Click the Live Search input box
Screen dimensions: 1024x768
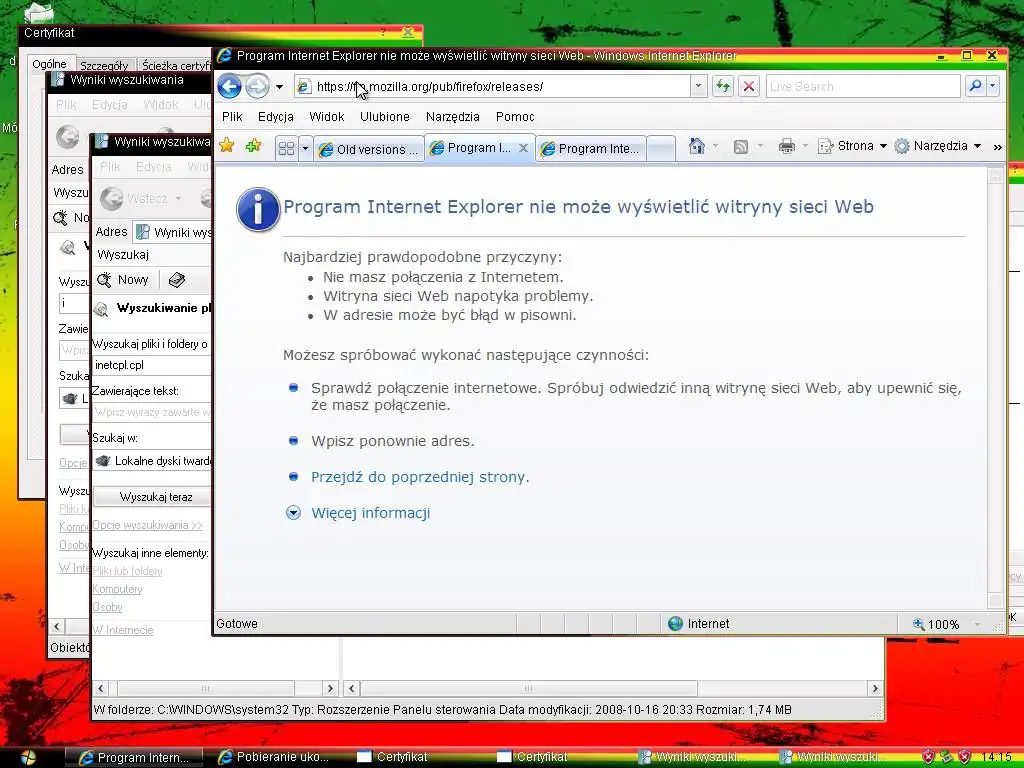863,86
